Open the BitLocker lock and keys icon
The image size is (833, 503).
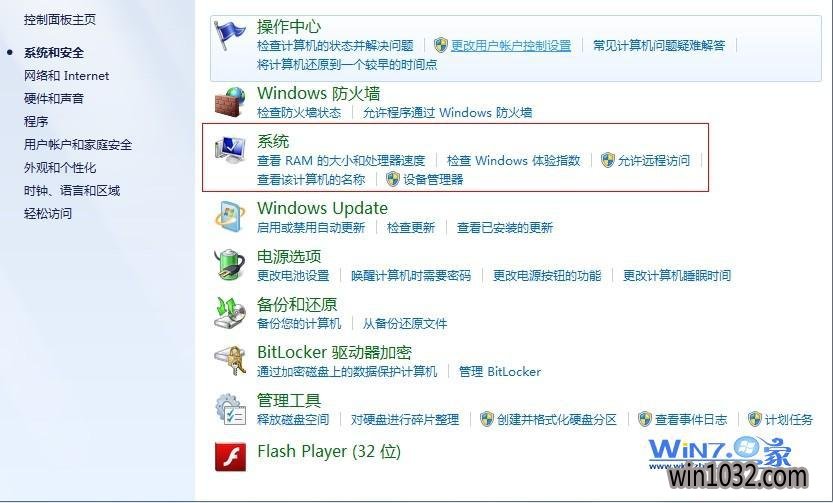click(x=230, y=361)
